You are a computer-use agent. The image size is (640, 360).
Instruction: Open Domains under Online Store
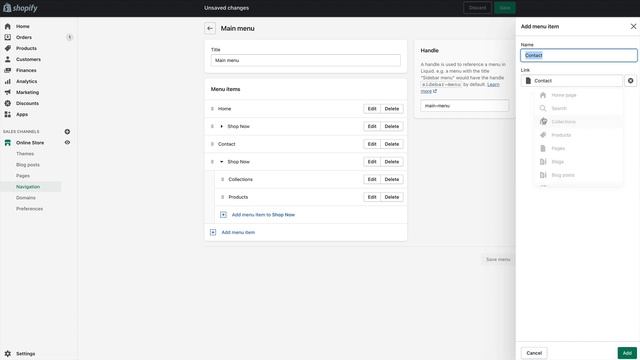click(26, 198)
